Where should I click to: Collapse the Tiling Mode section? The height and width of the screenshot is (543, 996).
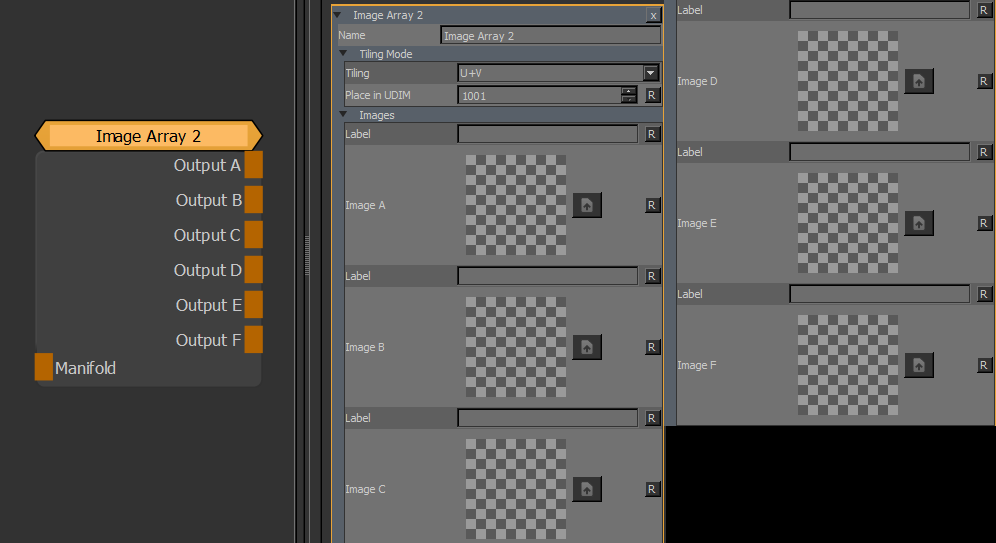pos(343,54)
